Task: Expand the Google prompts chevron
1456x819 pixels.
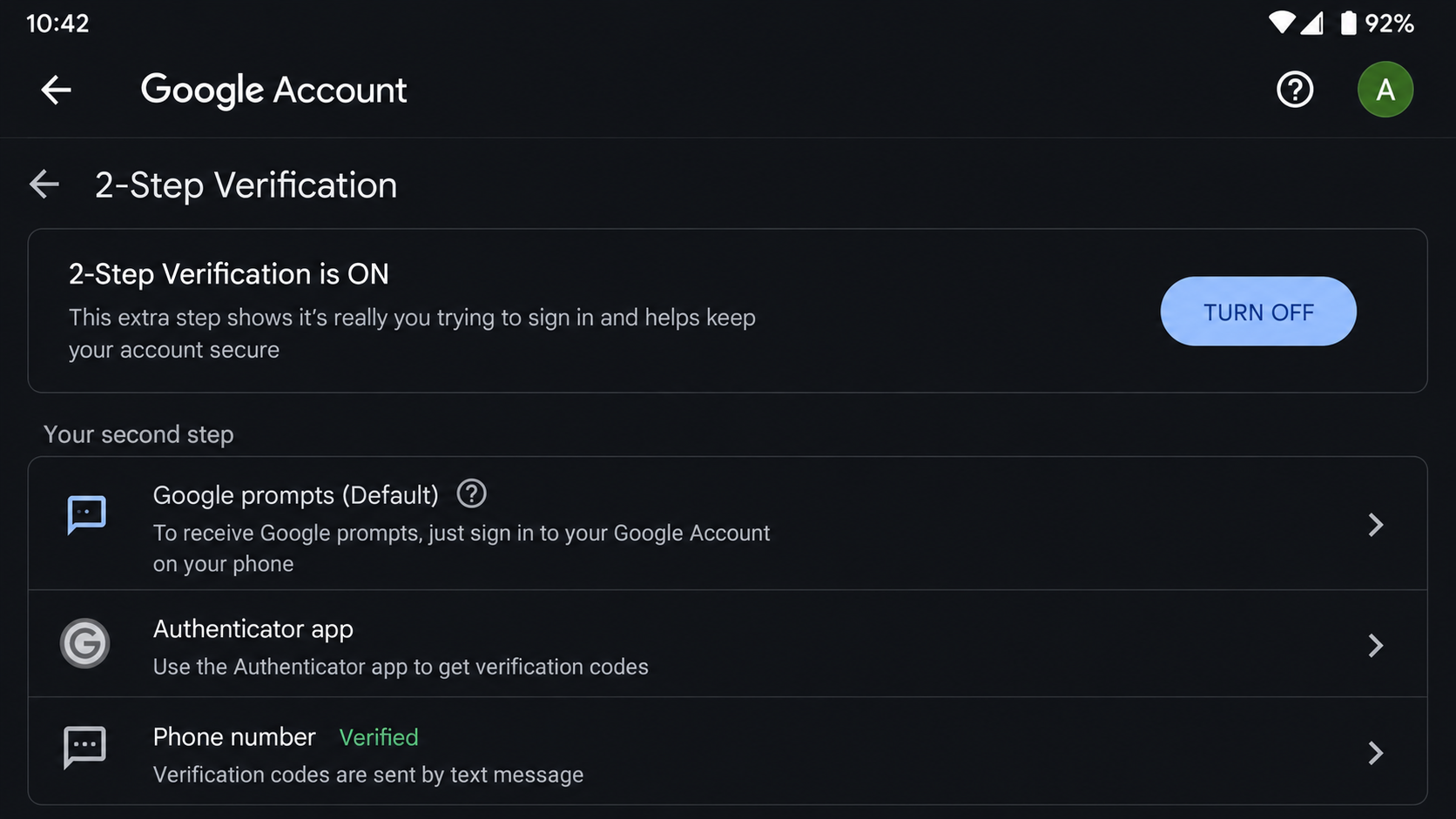Action: (1376, 525)
